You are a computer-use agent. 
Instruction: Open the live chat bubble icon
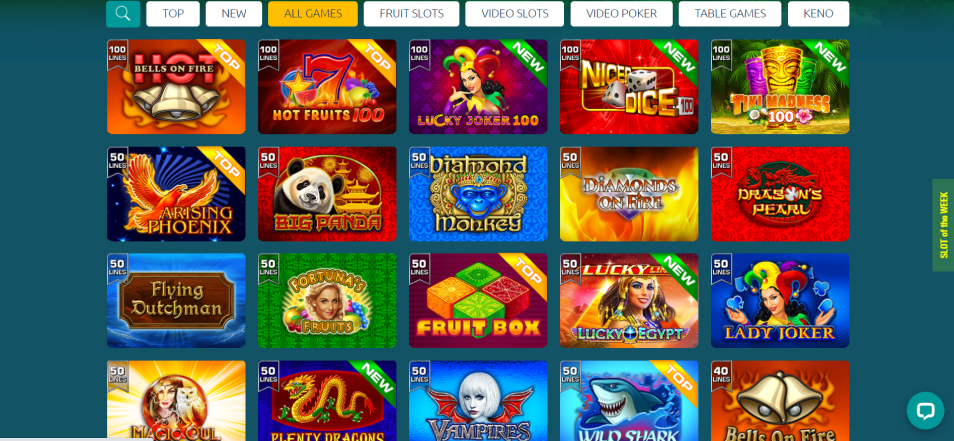(x=925, y=411)
